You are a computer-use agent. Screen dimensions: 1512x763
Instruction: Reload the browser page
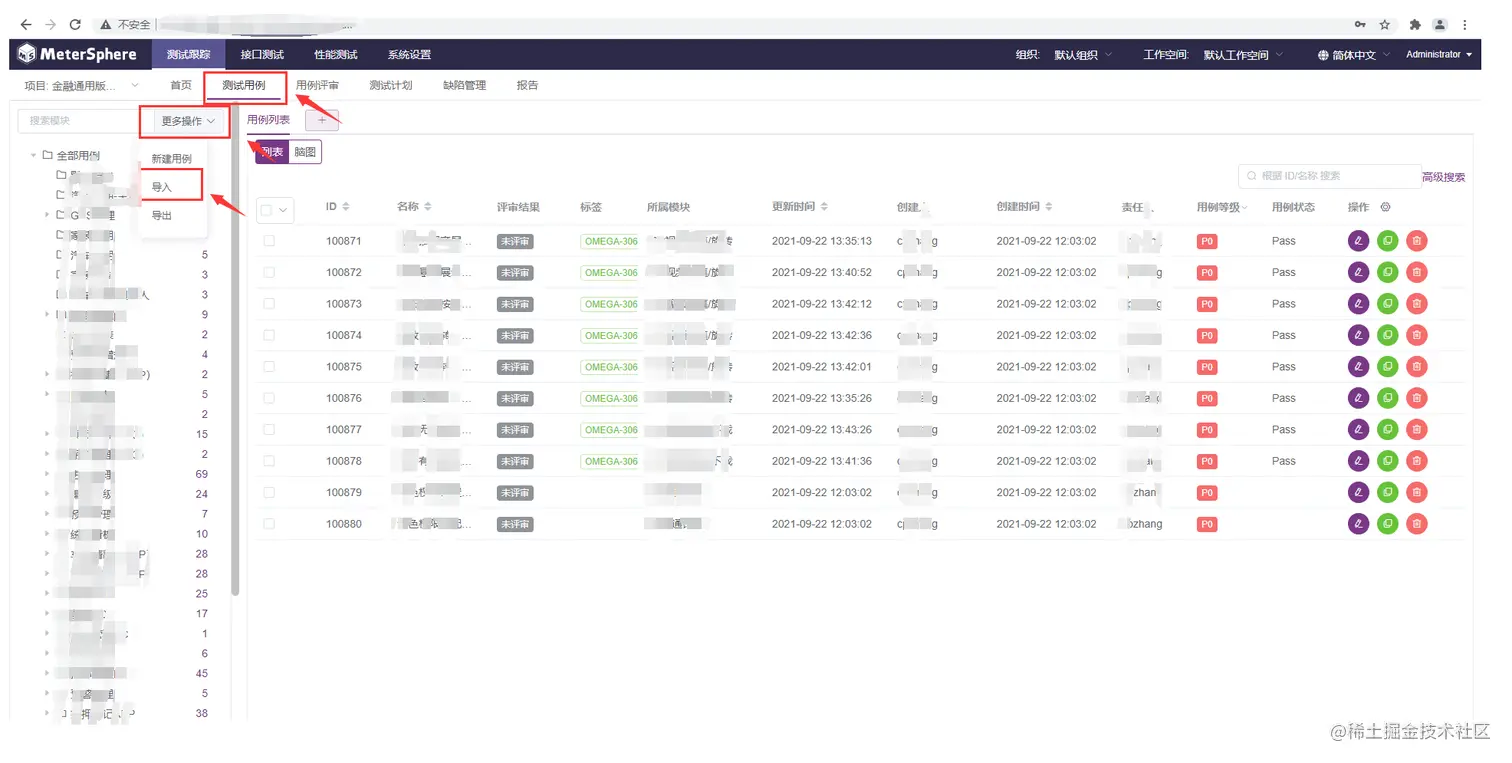(x=75, y=24)
